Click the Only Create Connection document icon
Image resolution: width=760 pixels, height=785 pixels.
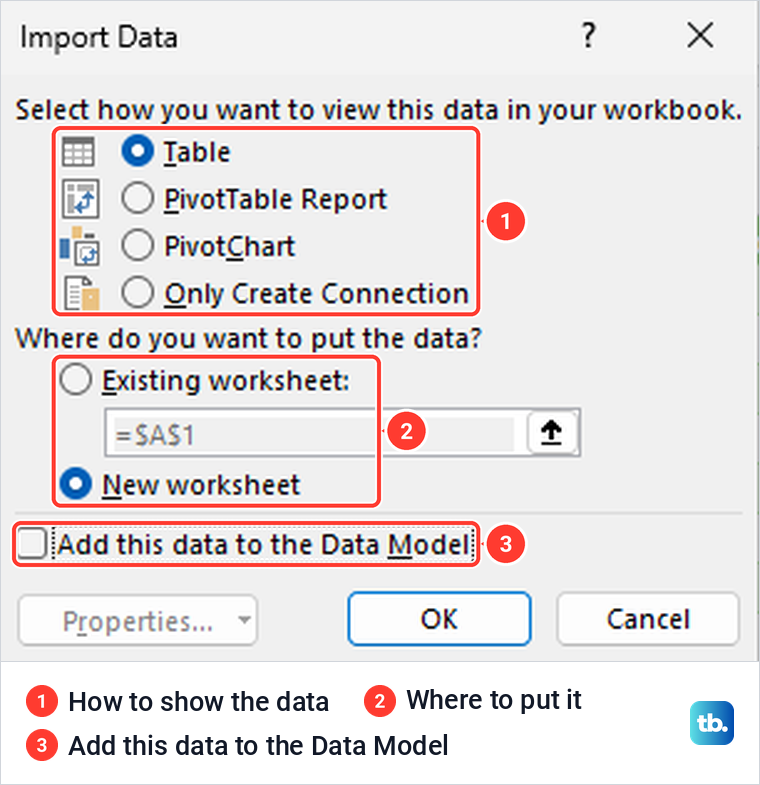(x=82, y=293)
